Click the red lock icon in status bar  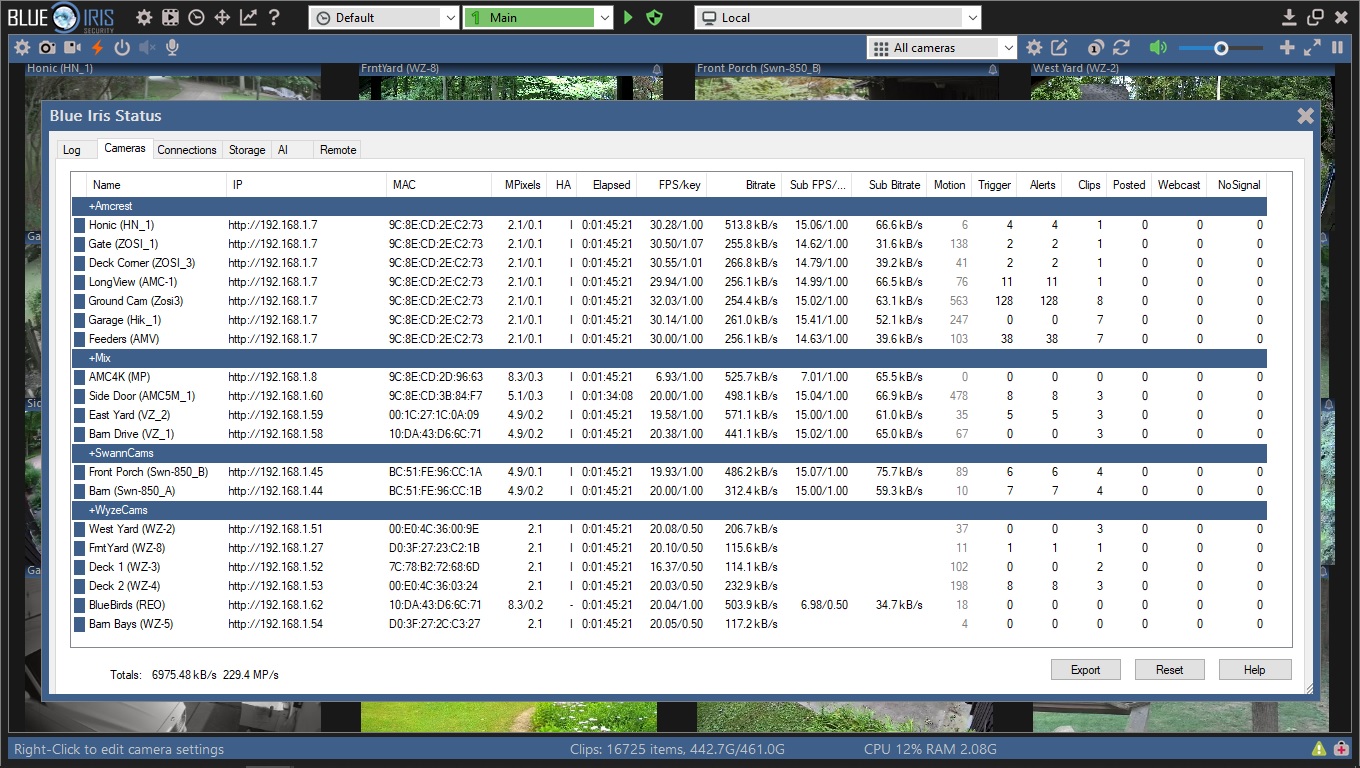click(1341, 749)
